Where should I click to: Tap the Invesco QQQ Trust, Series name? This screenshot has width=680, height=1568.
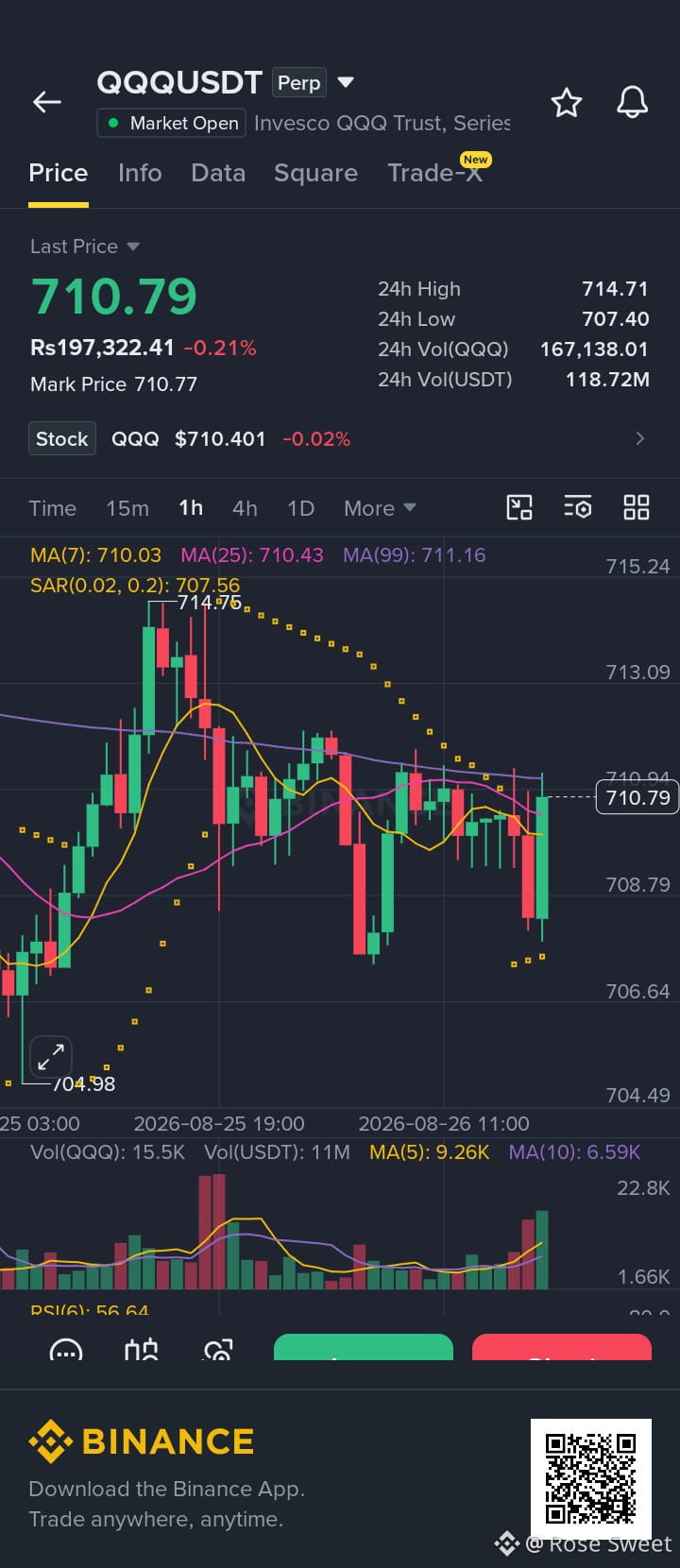pyautogui.click(x=382, y=124)
